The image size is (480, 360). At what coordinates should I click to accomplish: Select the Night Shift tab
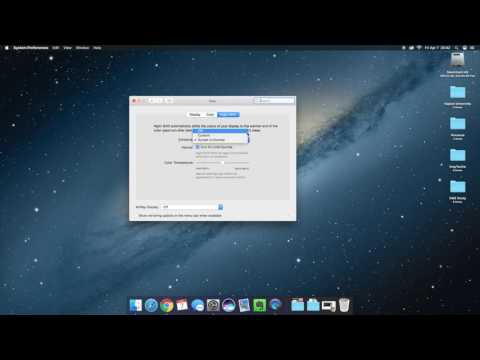[x=228, y=115]
